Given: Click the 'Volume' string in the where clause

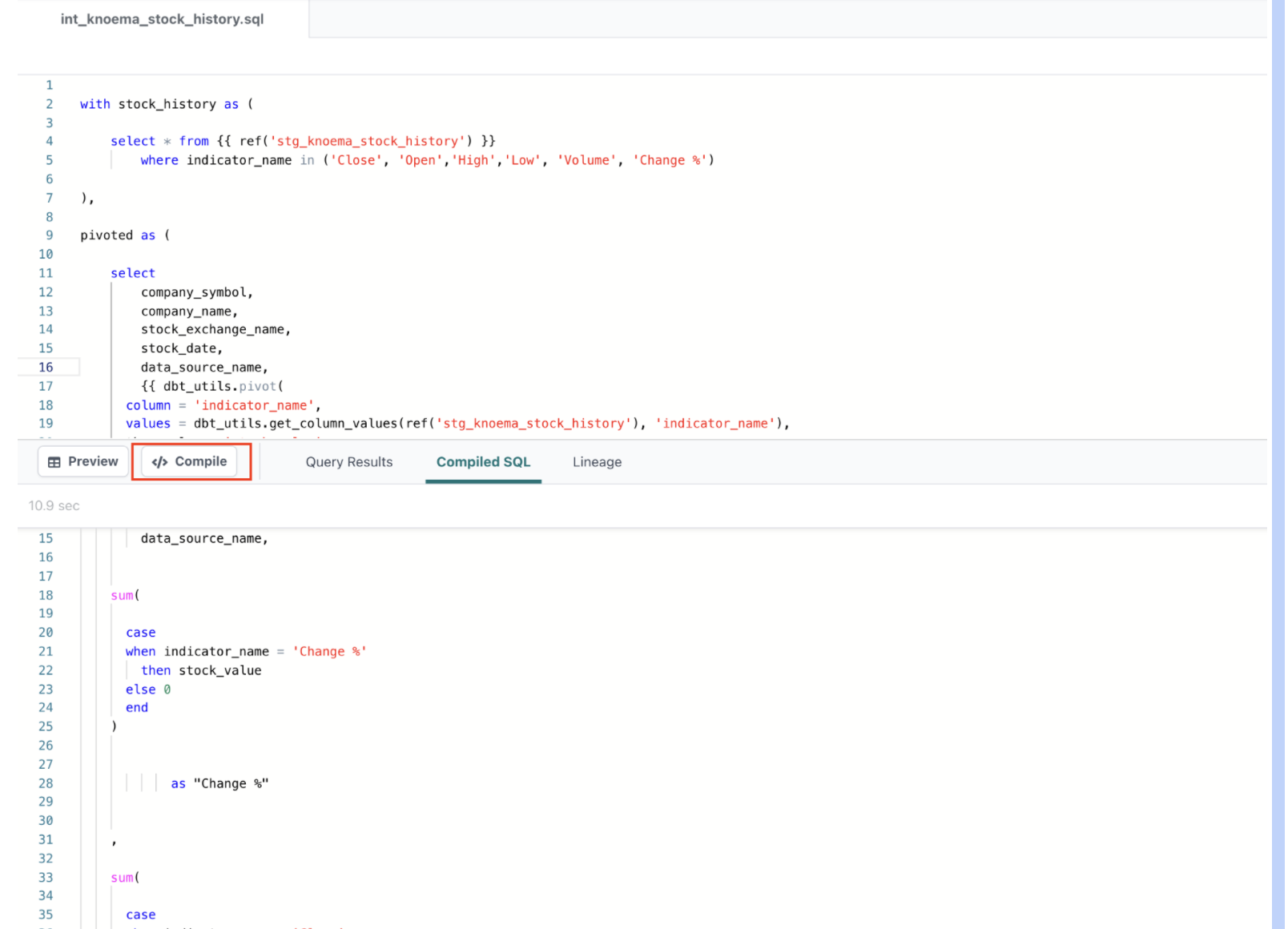Looking at the screenshot, I should pyautogui.click(x=587, y=160).
